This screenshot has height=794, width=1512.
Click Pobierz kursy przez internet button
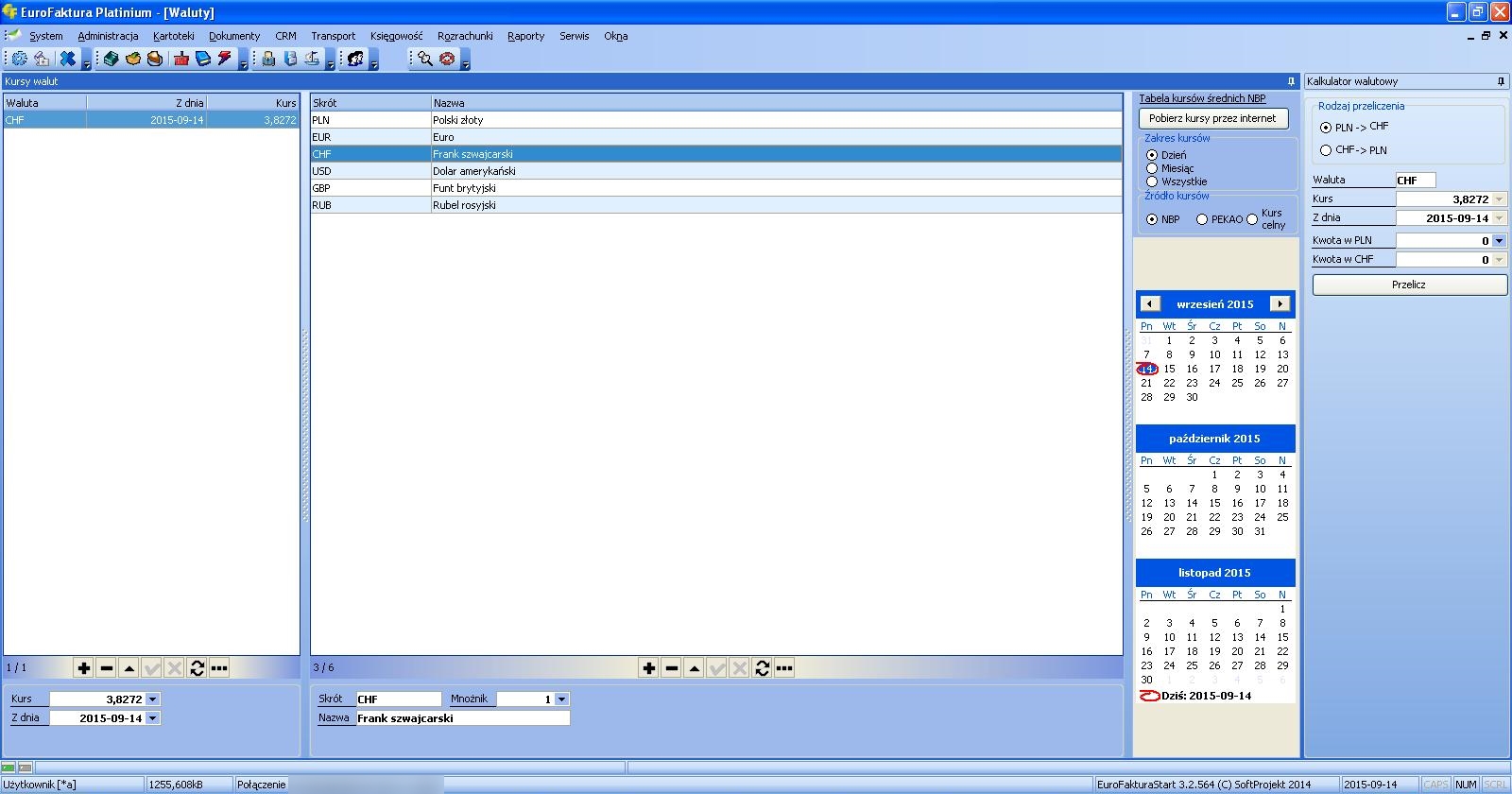(x=1212, y=119)
